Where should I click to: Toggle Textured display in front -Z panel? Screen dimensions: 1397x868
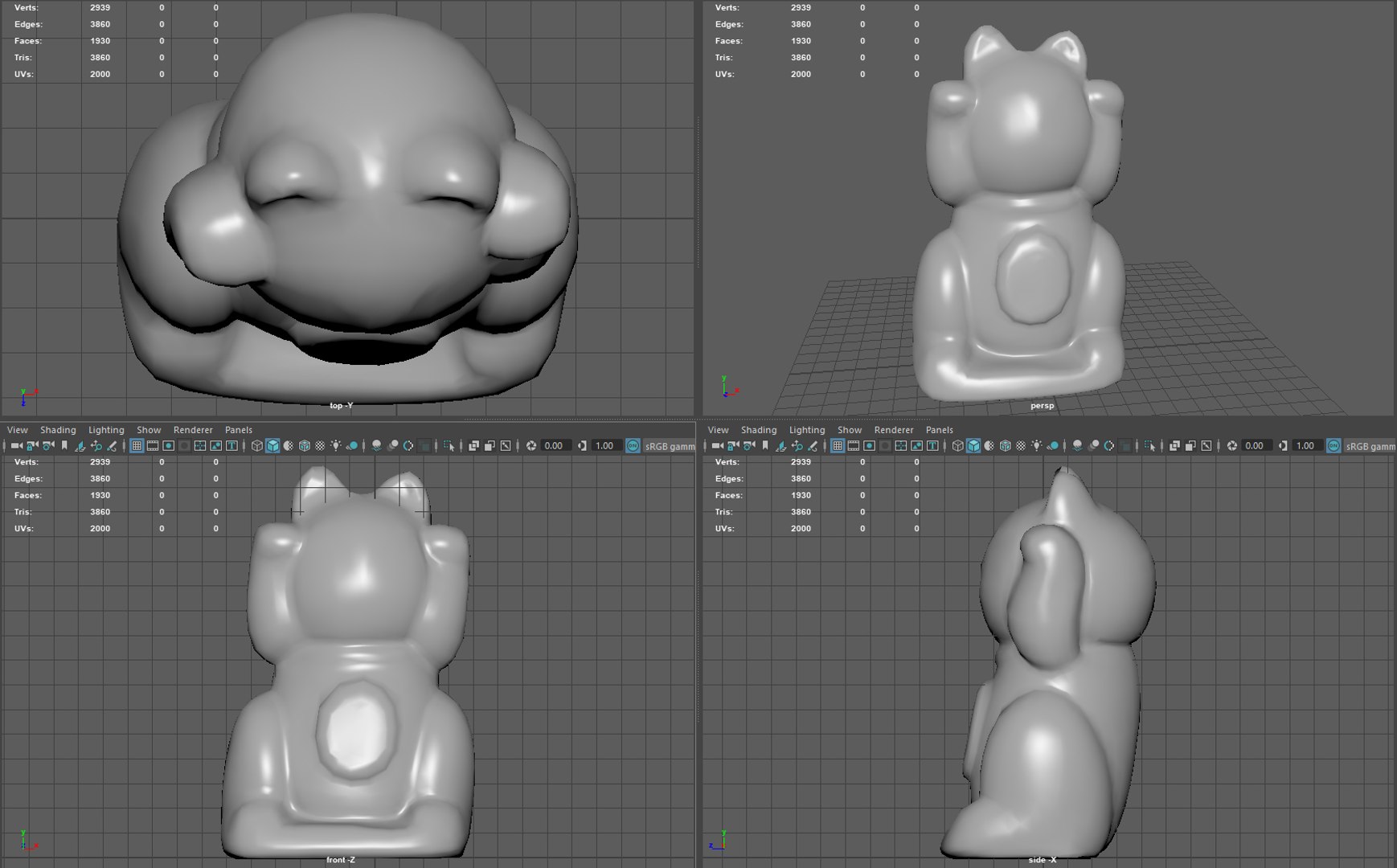[320, 446]
